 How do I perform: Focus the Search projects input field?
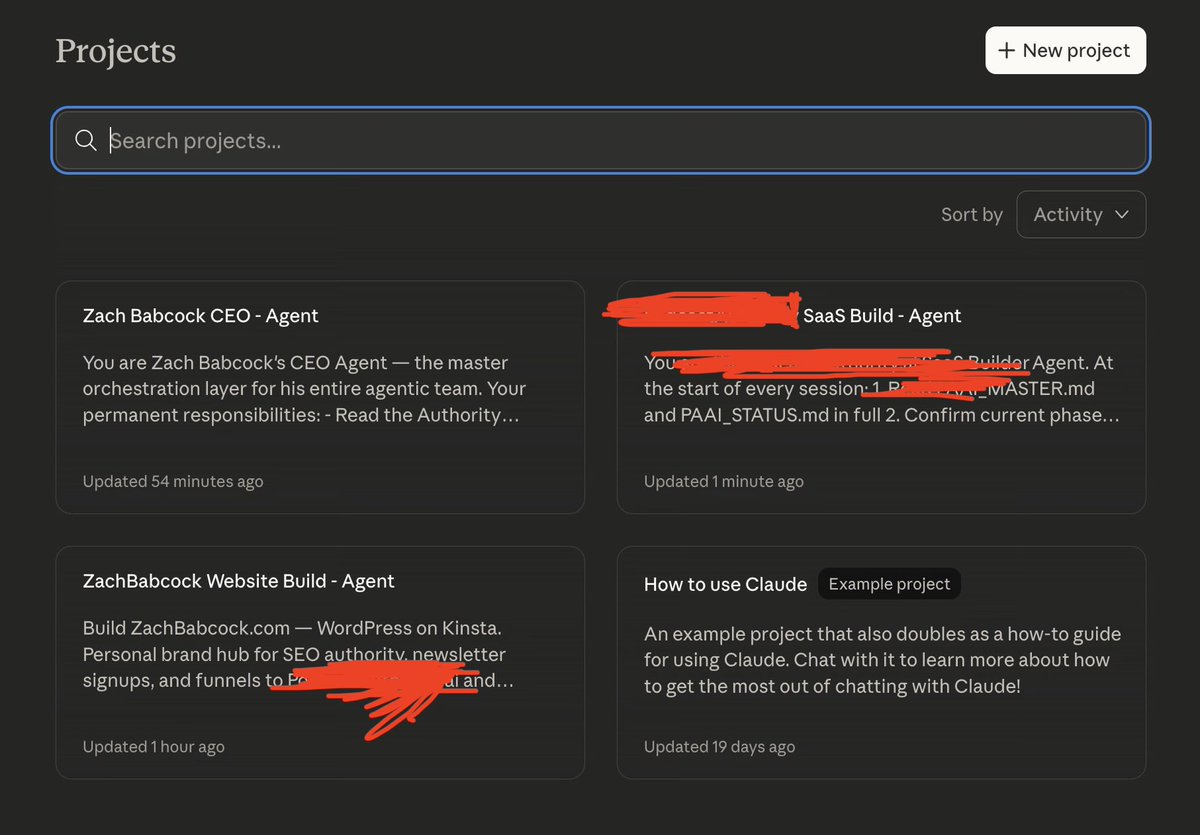tap(600, 140)
